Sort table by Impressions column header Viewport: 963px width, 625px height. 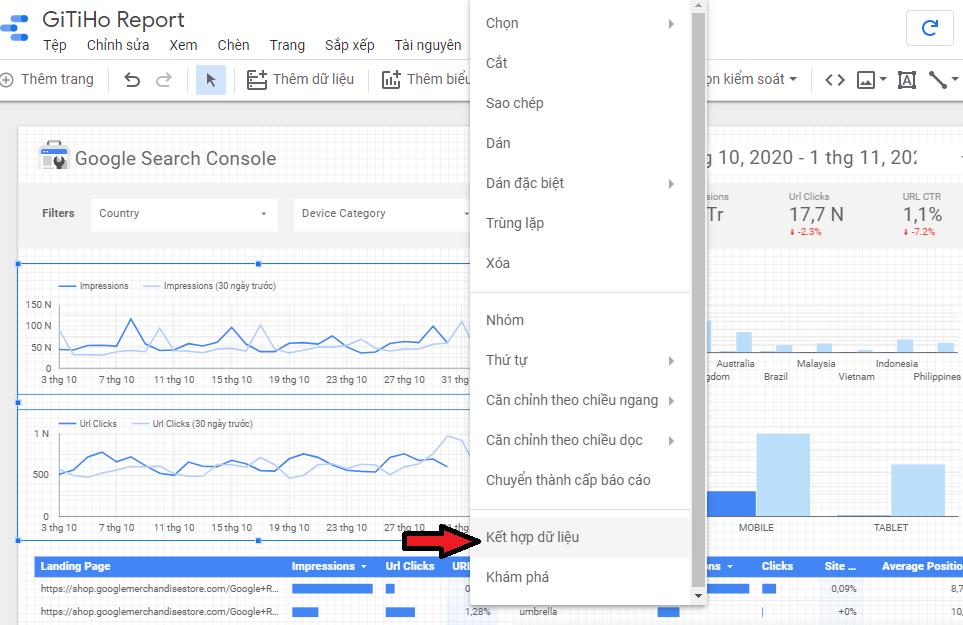coord(329,567)
